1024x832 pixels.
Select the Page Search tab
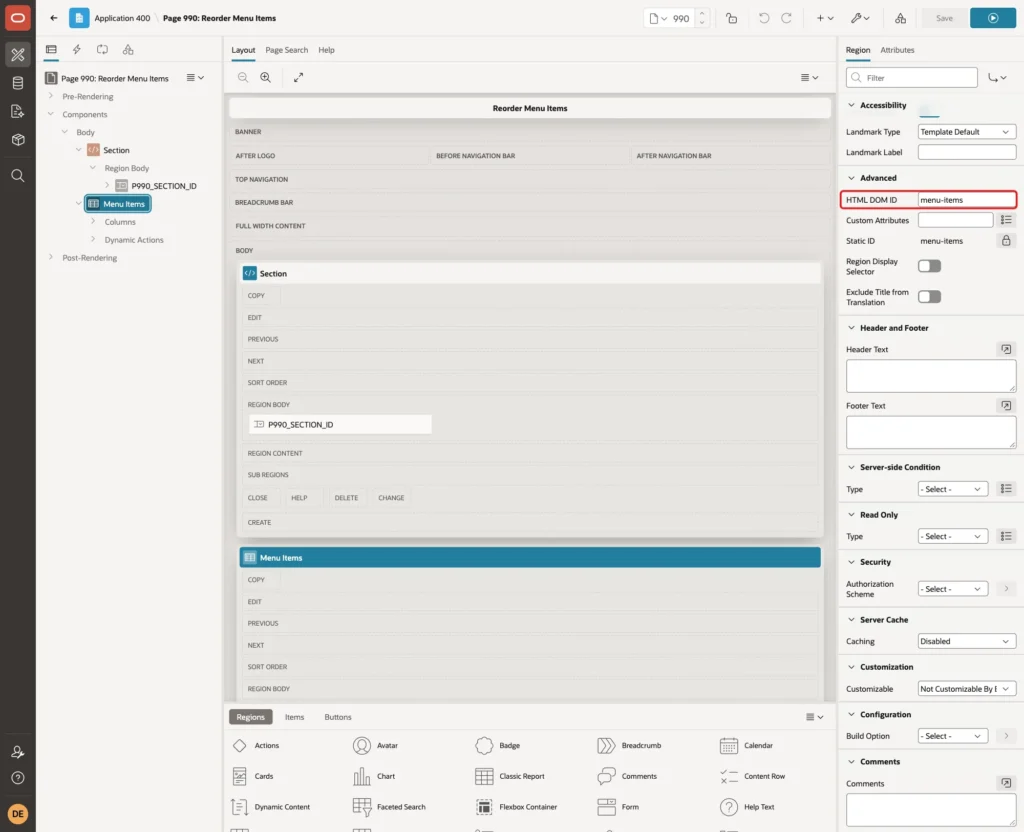(x=286, y=50)
